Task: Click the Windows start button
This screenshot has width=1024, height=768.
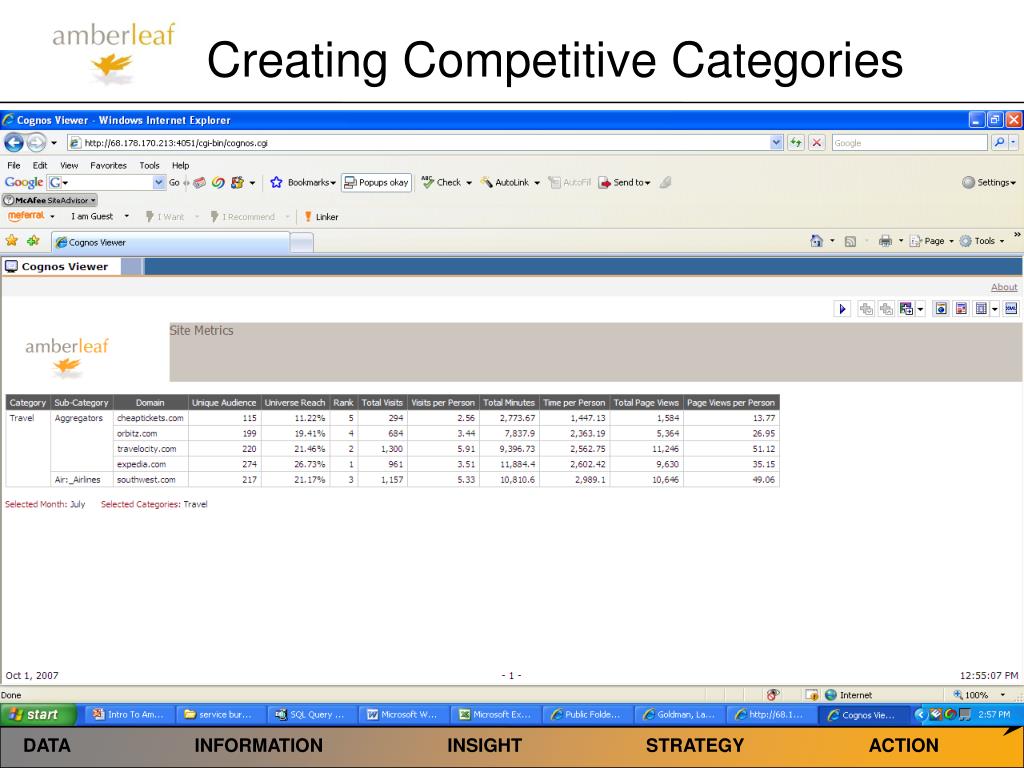Action: [39, 714]
